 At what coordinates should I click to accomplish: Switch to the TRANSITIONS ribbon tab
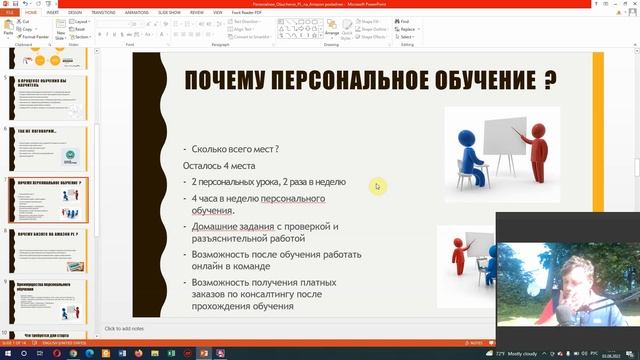pos(103,13)
